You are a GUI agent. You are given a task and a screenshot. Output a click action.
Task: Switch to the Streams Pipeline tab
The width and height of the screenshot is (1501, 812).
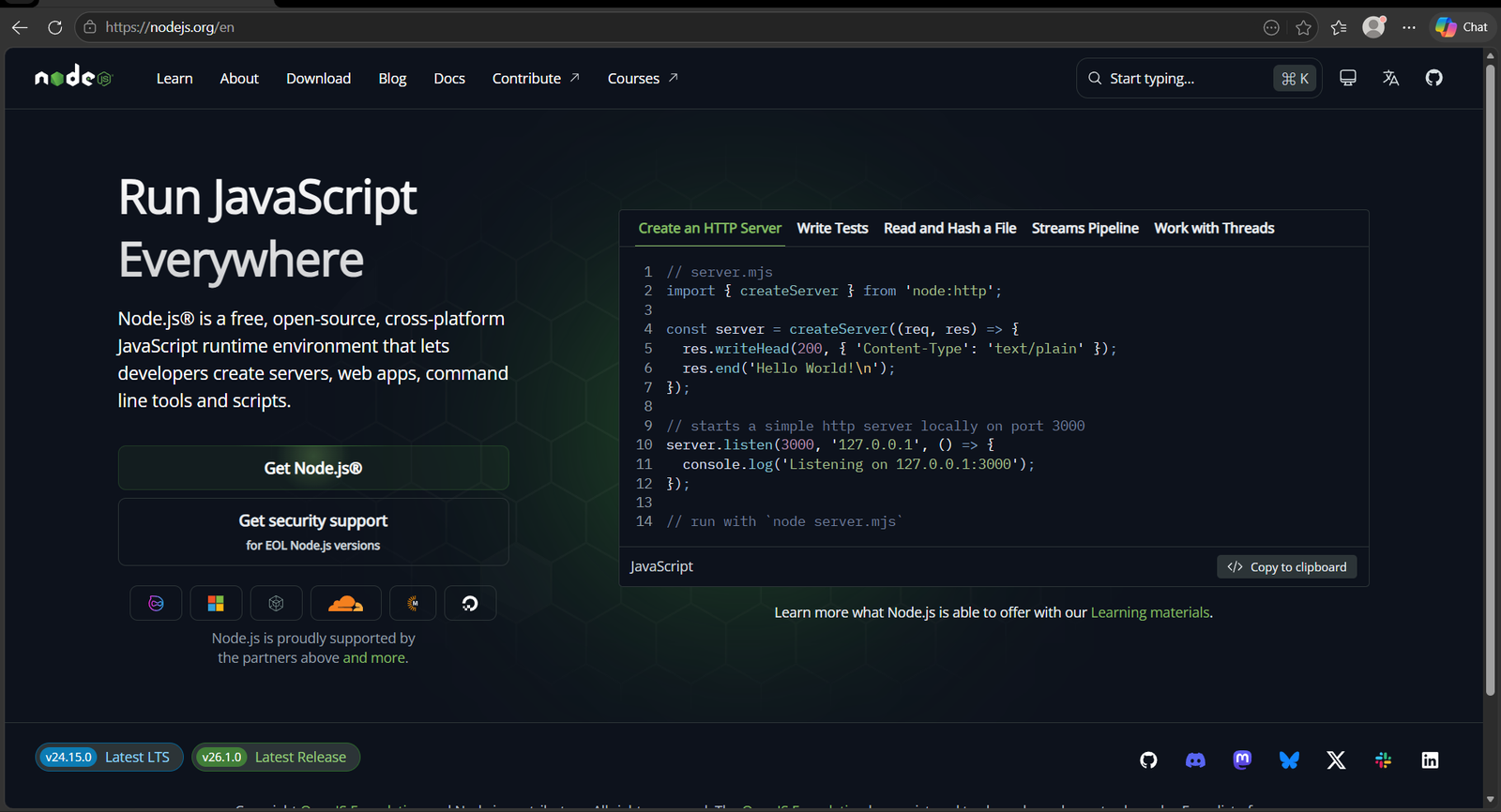[x=1084, y=228]
